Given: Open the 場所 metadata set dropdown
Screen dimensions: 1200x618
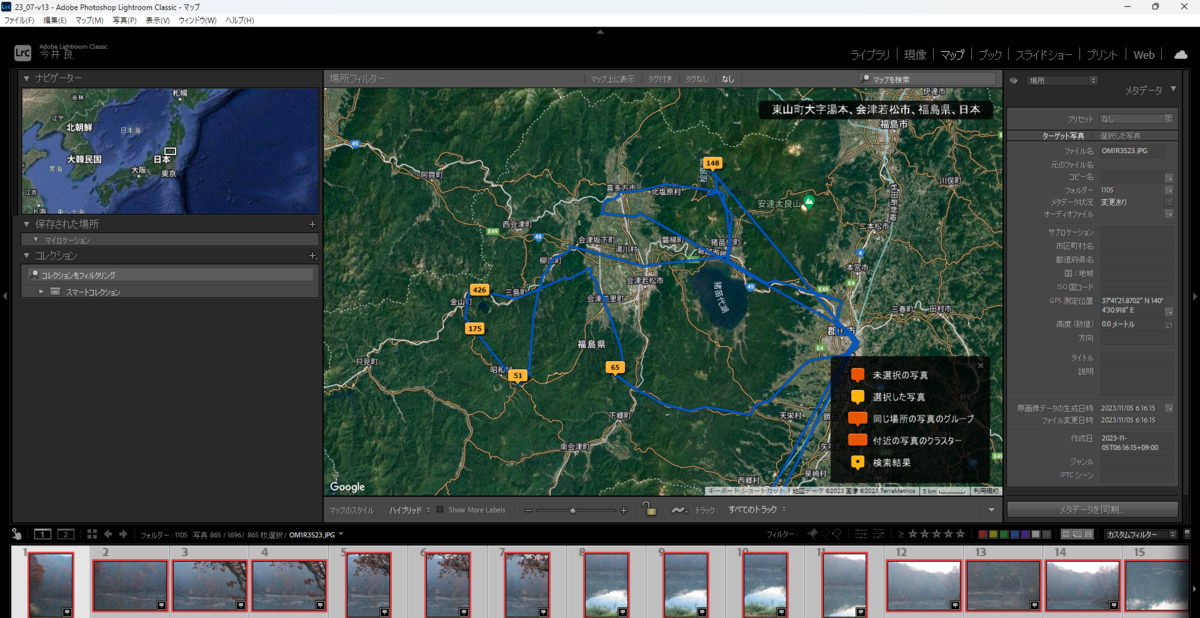Looking at the screenshot, I should pyautogui.click(x=1062, y=80).
